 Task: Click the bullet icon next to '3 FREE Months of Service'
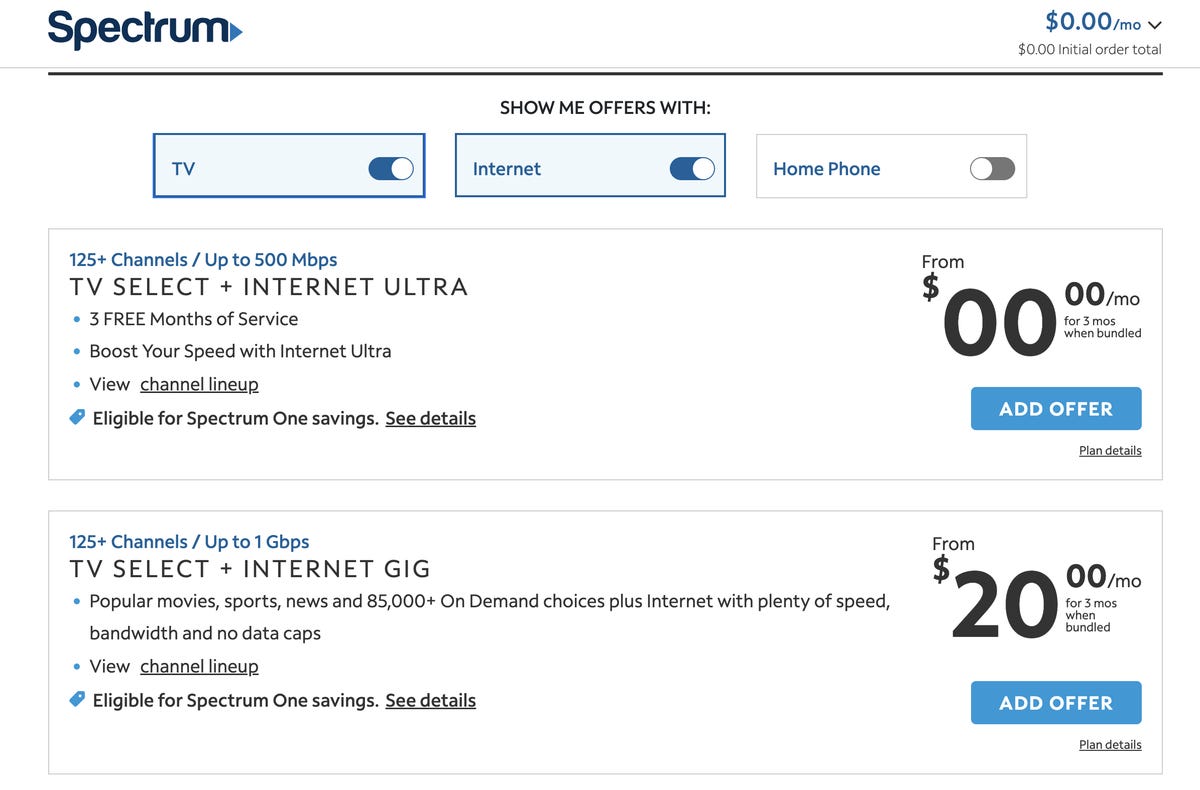point(76,319)
